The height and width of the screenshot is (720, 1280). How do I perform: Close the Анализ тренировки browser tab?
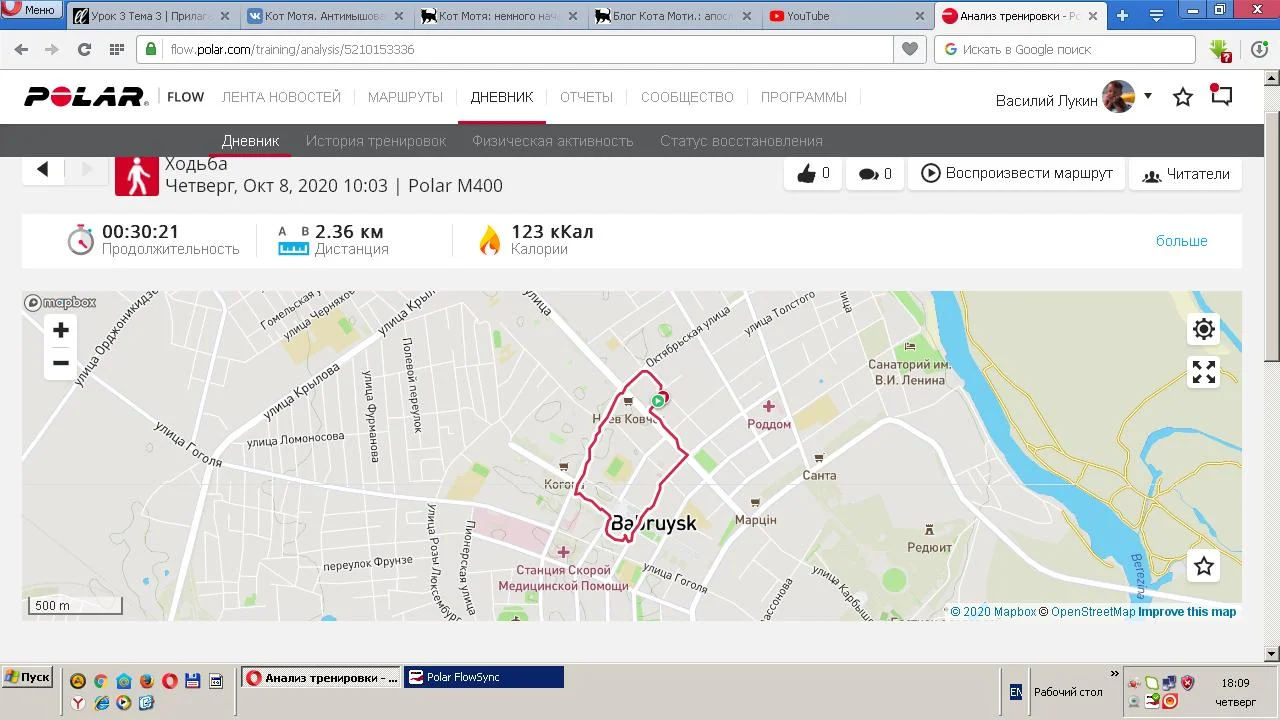pos(1094,16)
